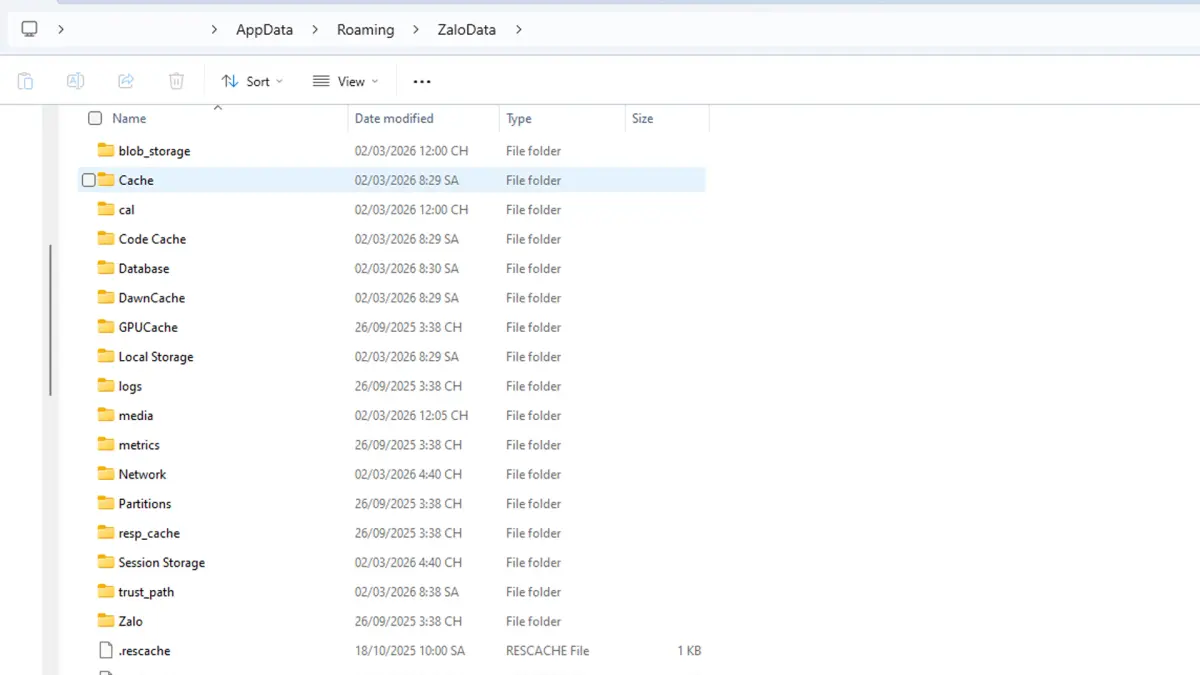Click the Delete trash icon
The image size is (1200, 675).
coord(176,81)
